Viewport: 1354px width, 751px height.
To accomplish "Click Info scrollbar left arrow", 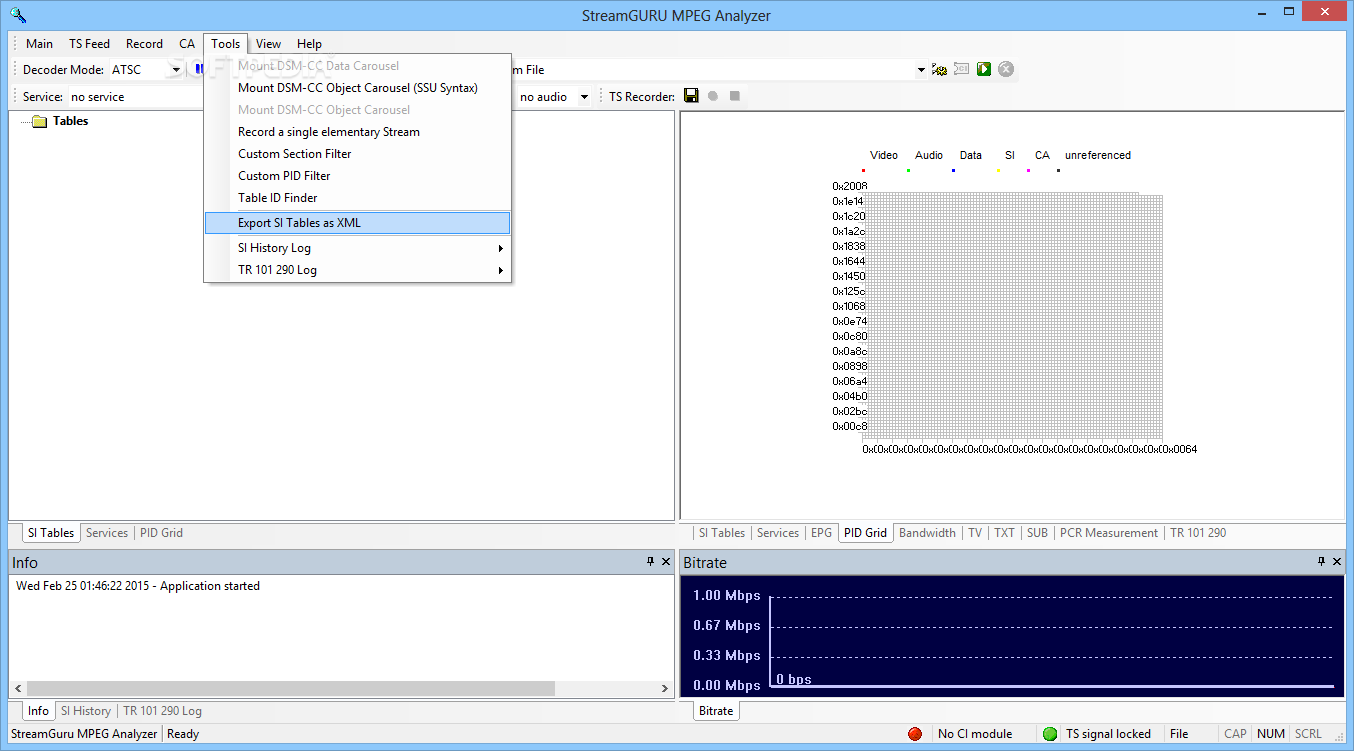I will 18,689.
